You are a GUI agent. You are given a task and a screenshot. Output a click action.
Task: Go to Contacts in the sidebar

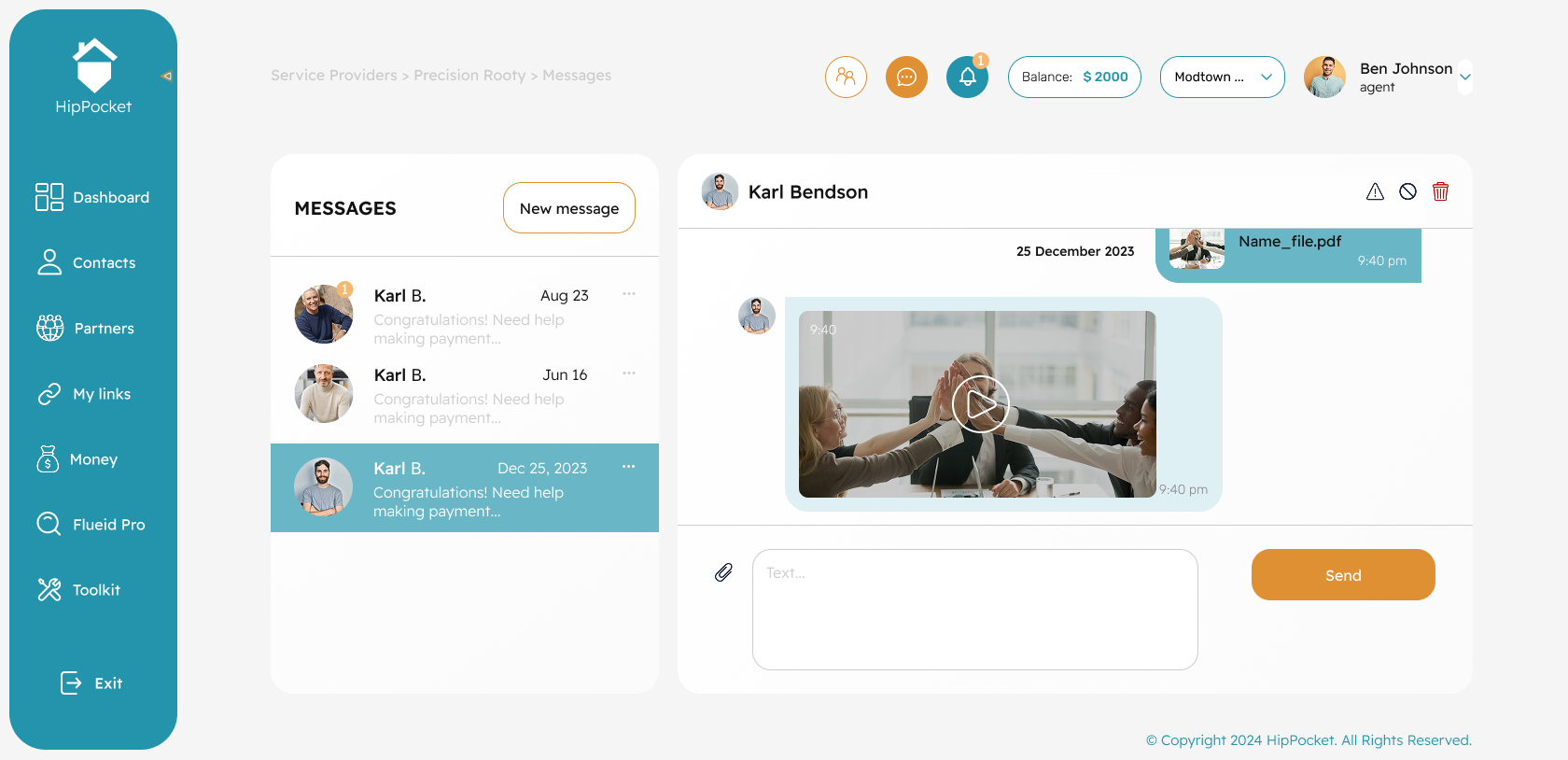(x=86, y=262)
